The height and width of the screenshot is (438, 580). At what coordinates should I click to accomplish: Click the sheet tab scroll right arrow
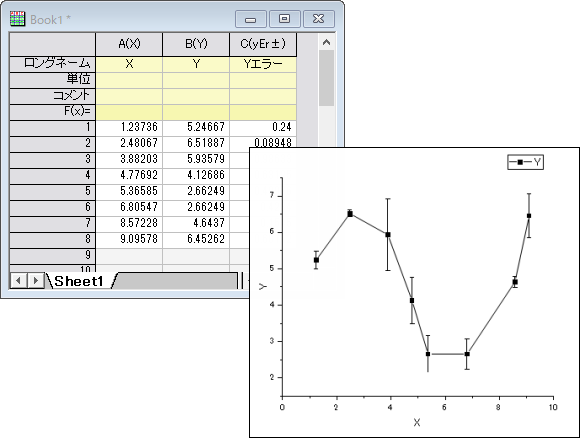[x=36, y=281]
